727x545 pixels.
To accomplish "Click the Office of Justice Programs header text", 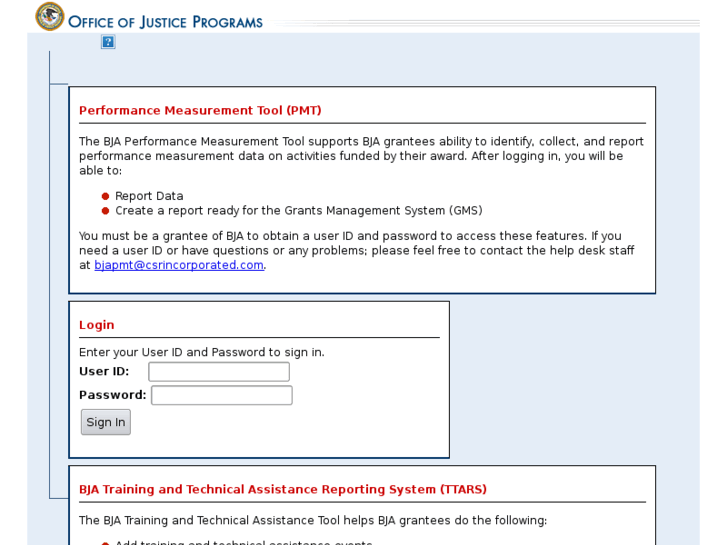I will point(166,22).
